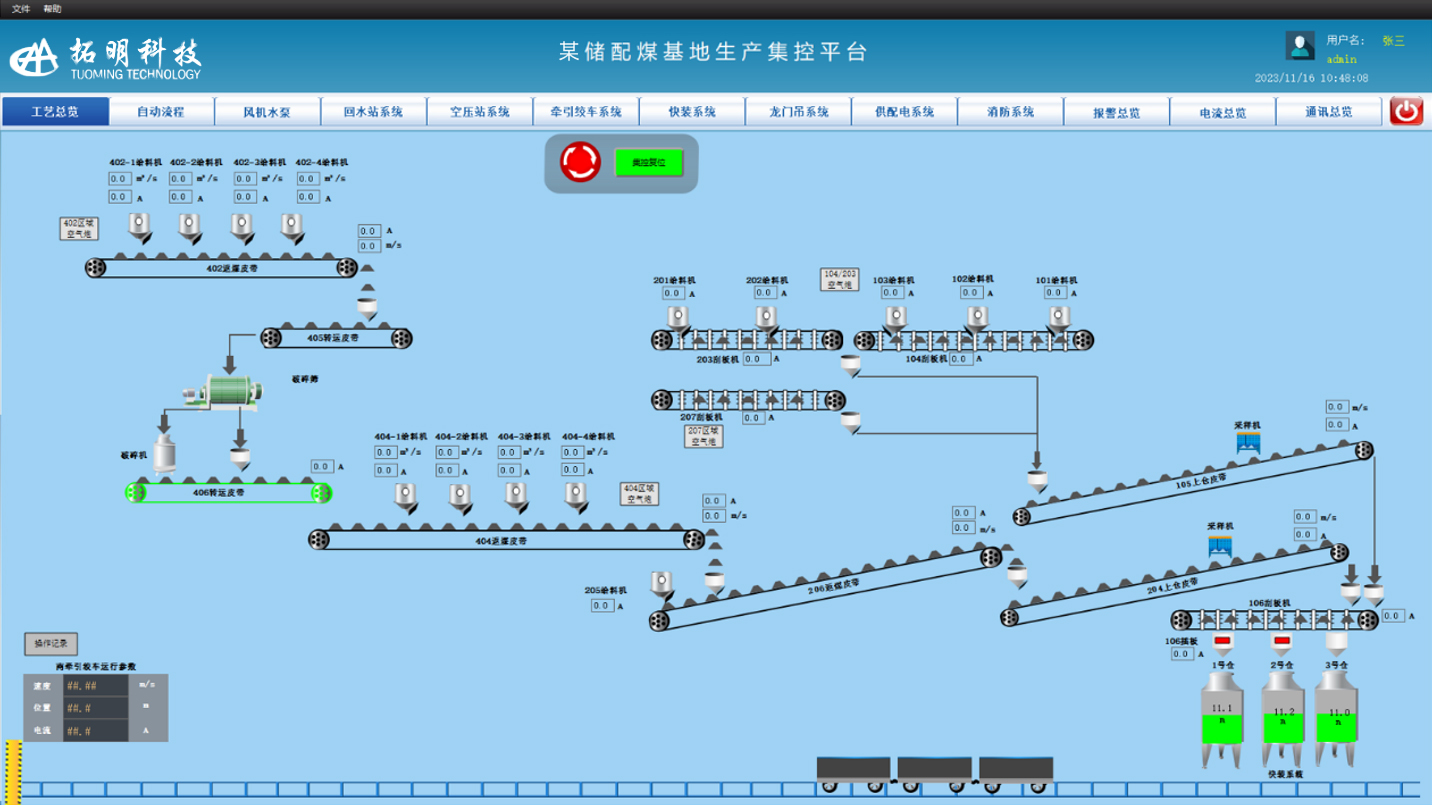1432x805 pixels.
Task: Click the 402-1 feeder flow rate field
Action: click(x=119, y=179)
